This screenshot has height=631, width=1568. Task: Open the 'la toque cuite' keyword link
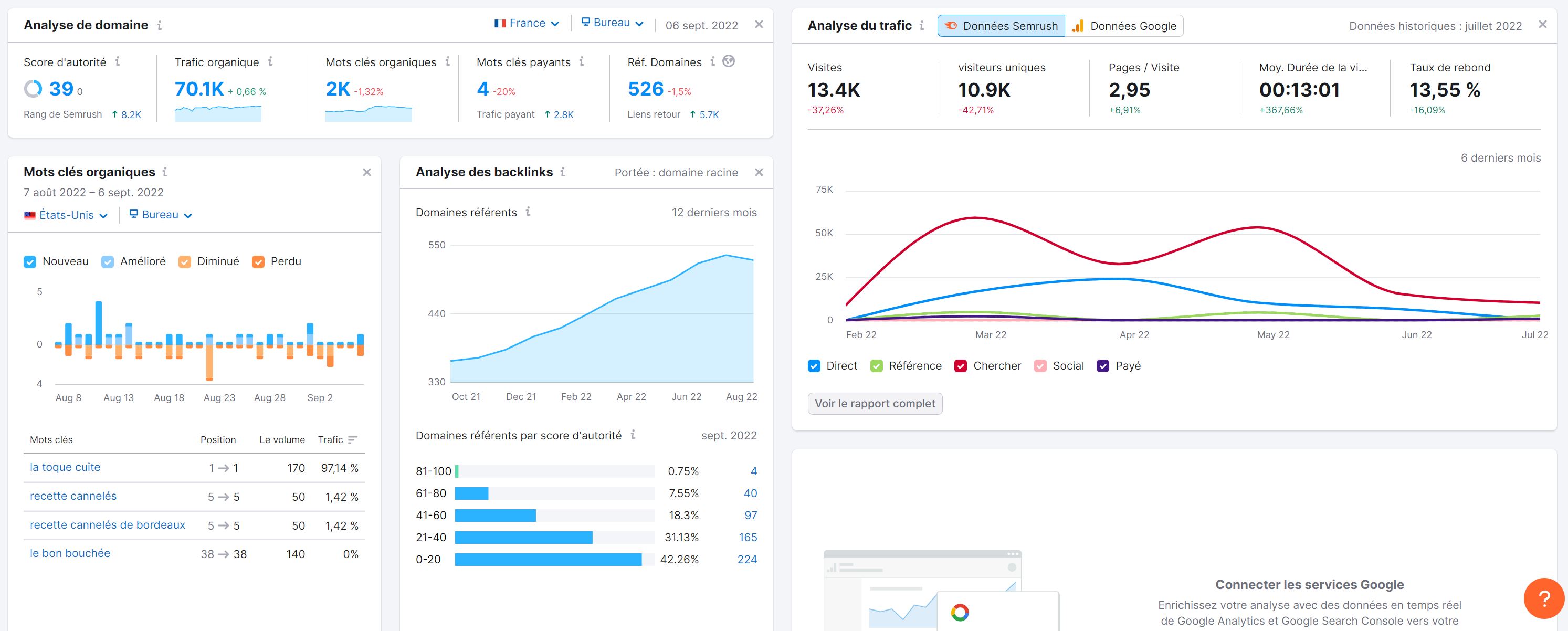(x=65, y=467)
